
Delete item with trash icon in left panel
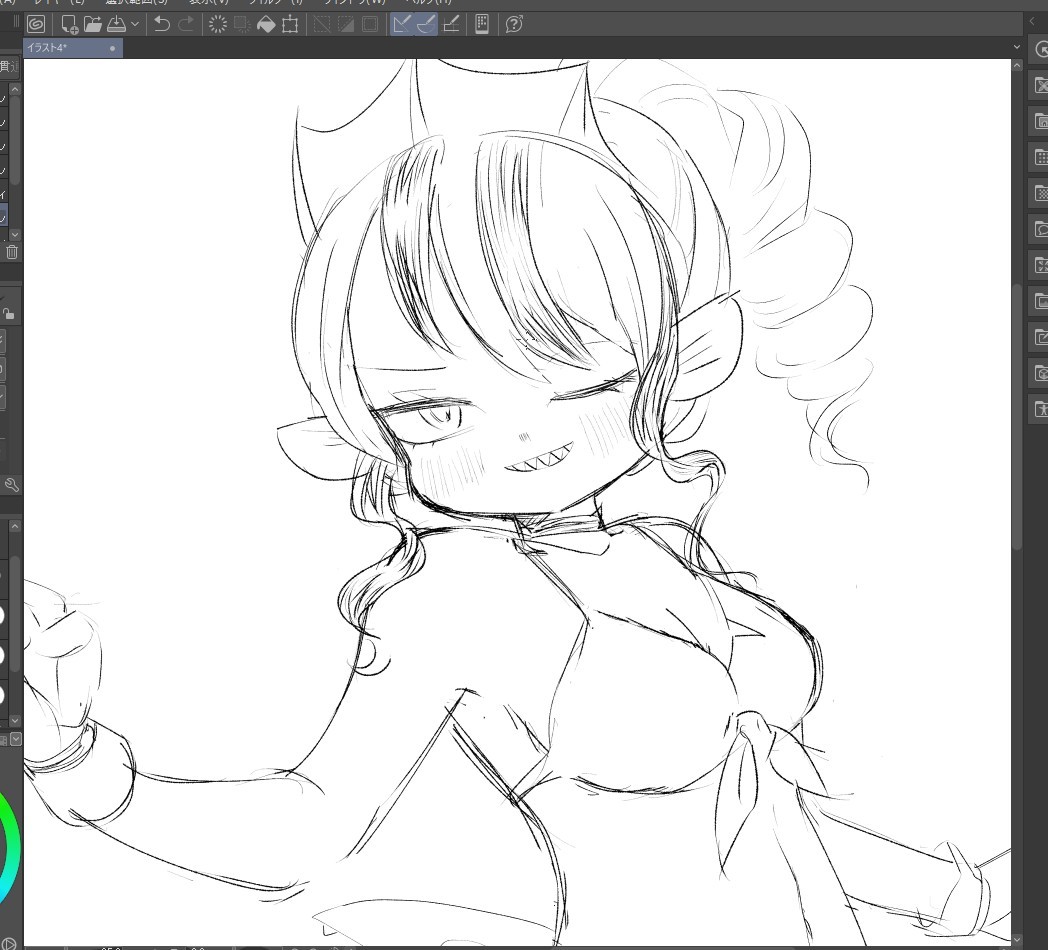click(x=11, y=252)
